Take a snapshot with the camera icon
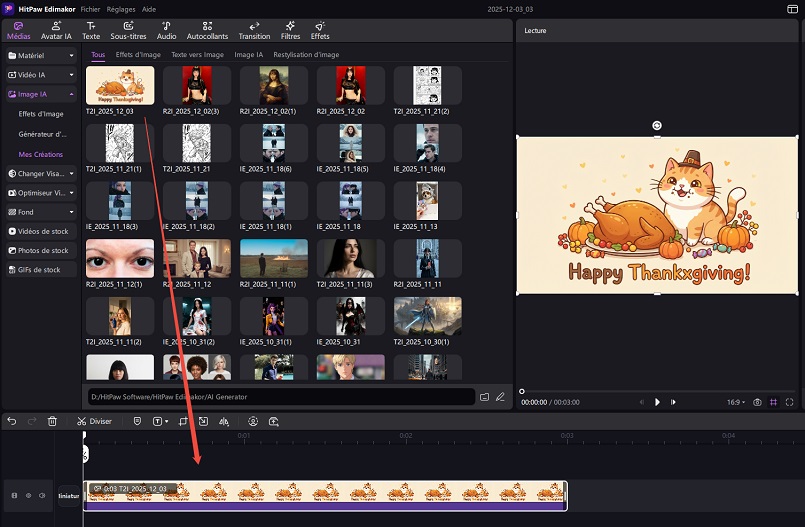 tap(758, 401)
